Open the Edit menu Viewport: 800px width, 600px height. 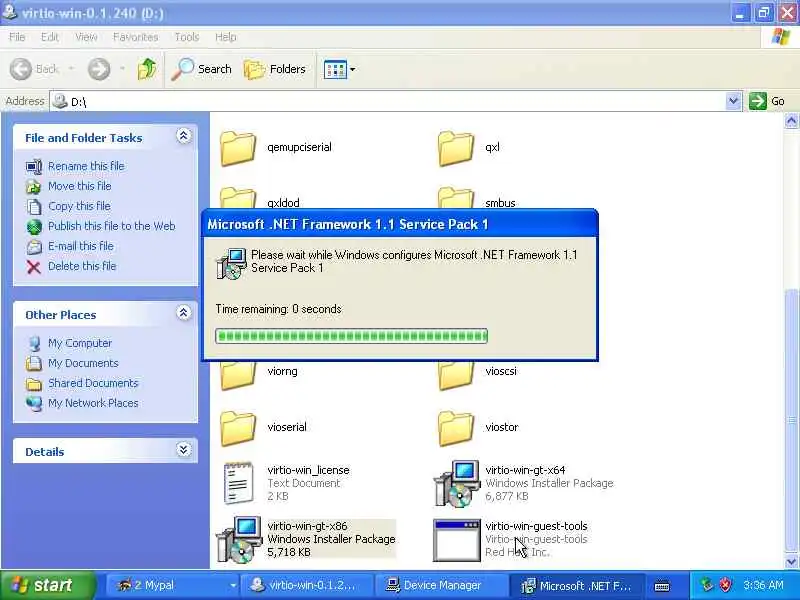[x=49, y=37]
